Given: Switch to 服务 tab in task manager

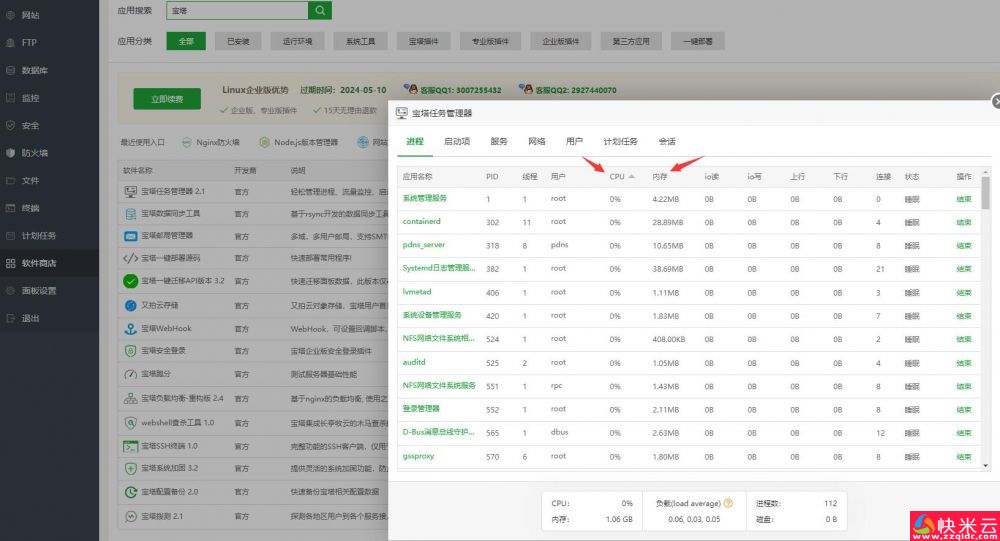Looking at the screenshot, I should coord(499,141).
